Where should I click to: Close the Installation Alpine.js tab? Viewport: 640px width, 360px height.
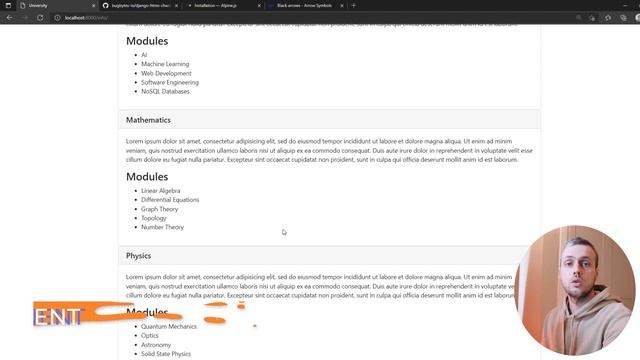(x=259, y=6)
